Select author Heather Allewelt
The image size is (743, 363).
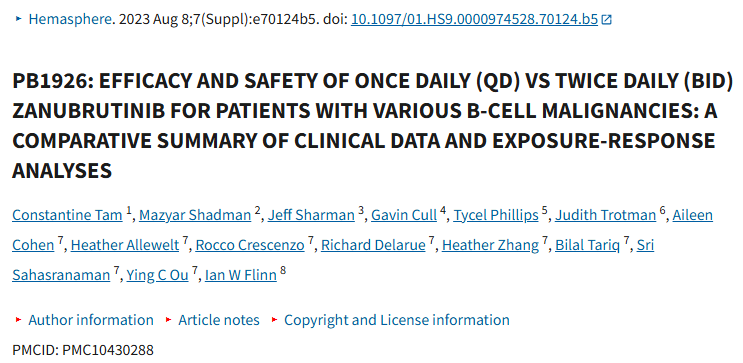tap(125, 245)
